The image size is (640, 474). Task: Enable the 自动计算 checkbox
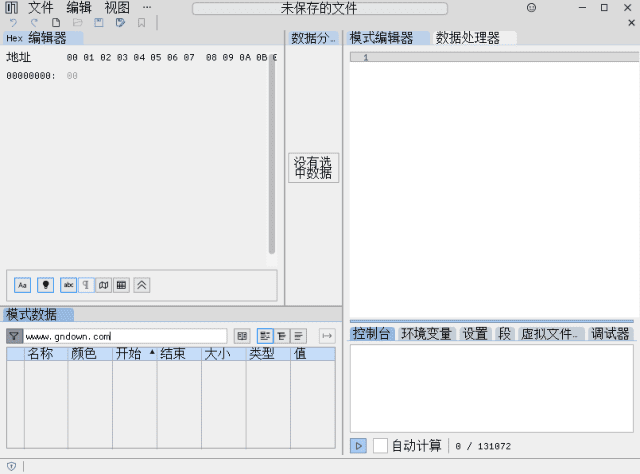[x=380, y=445]
